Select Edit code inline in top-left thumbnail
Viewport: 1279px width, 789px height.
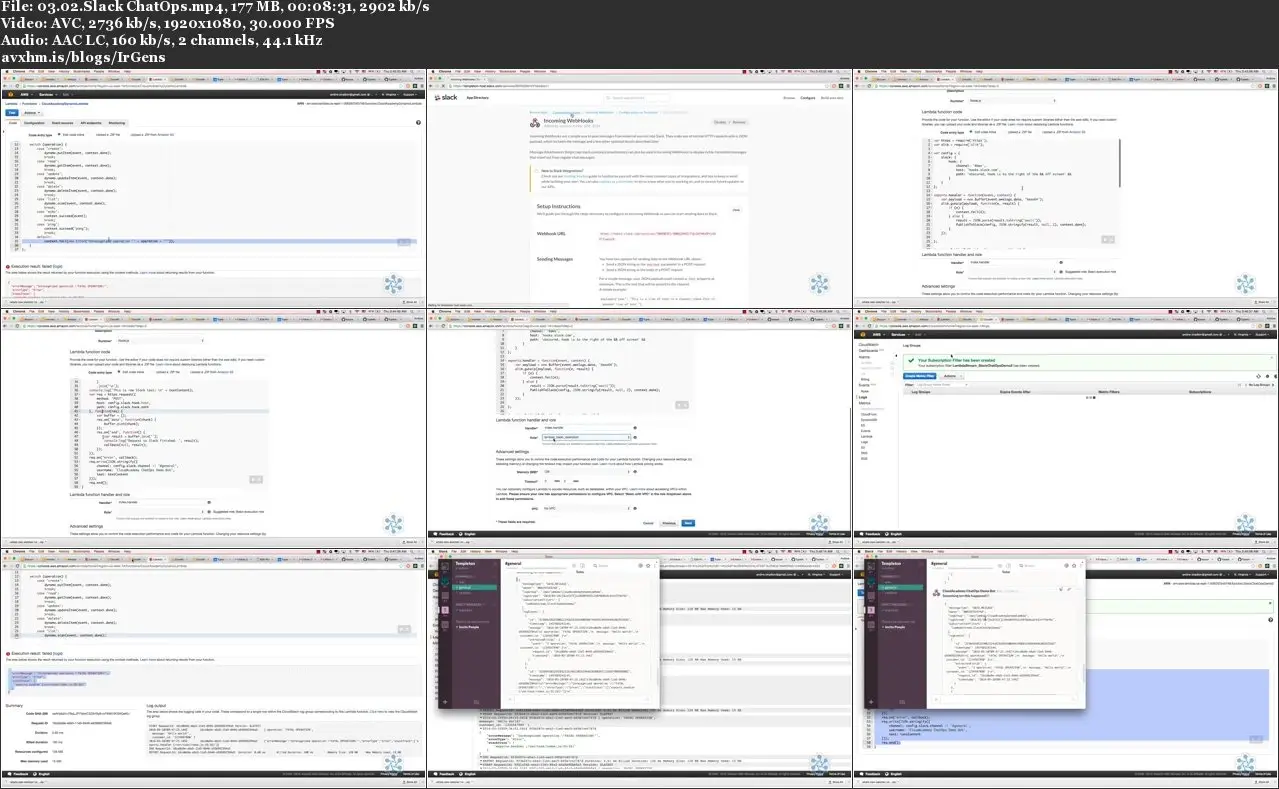[71, 135]
